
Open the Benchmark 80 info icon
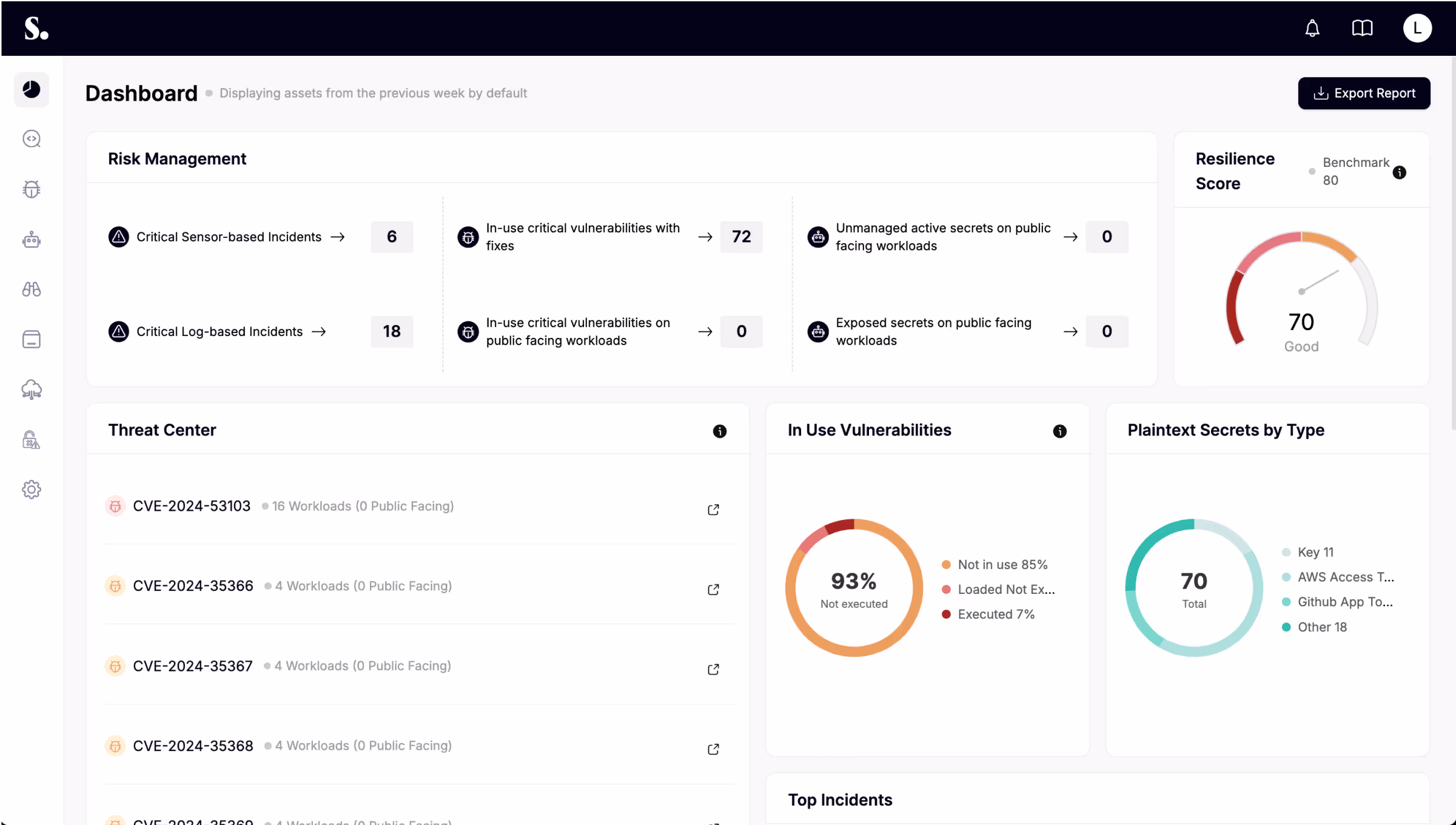(1400, 173)
